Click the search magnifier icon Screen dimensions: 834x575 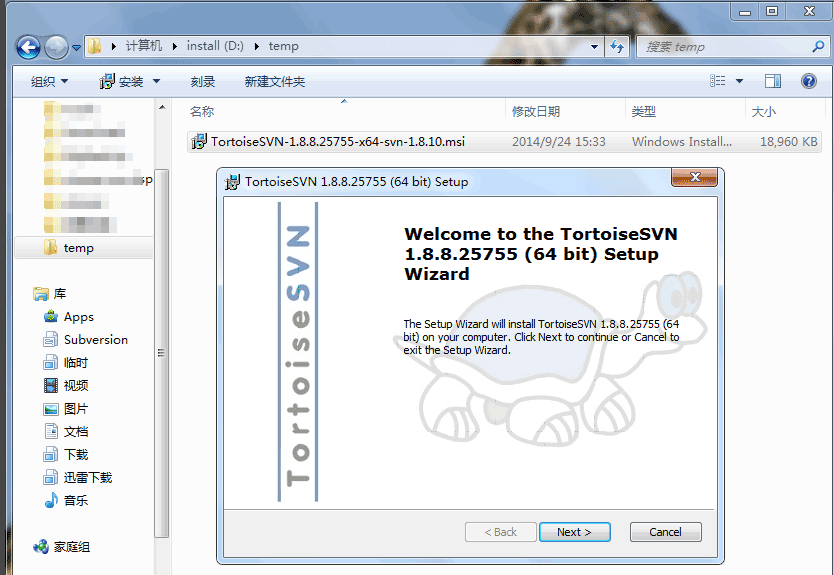click(819, 47)
